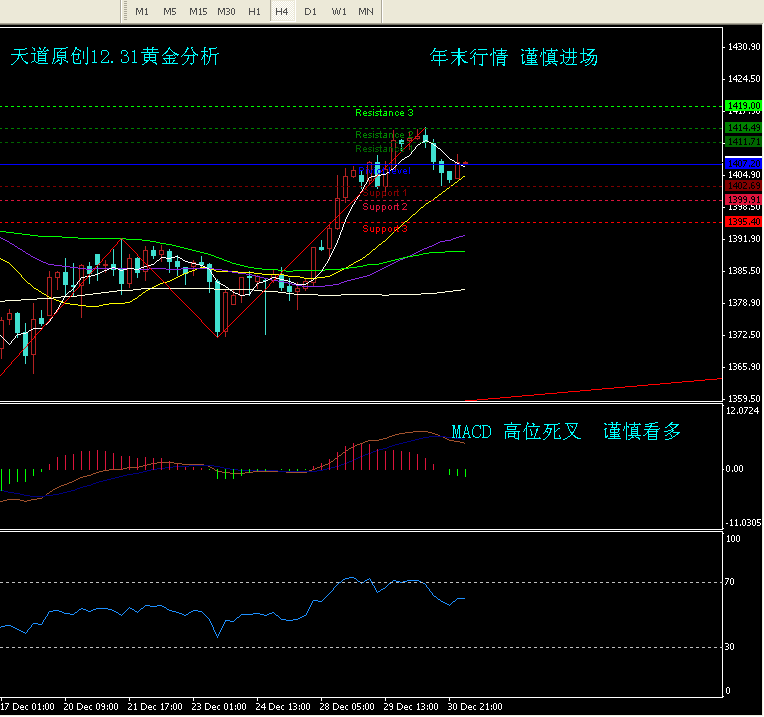
Task: Switch to the M1 timeframe
Action: click(142, 11)
